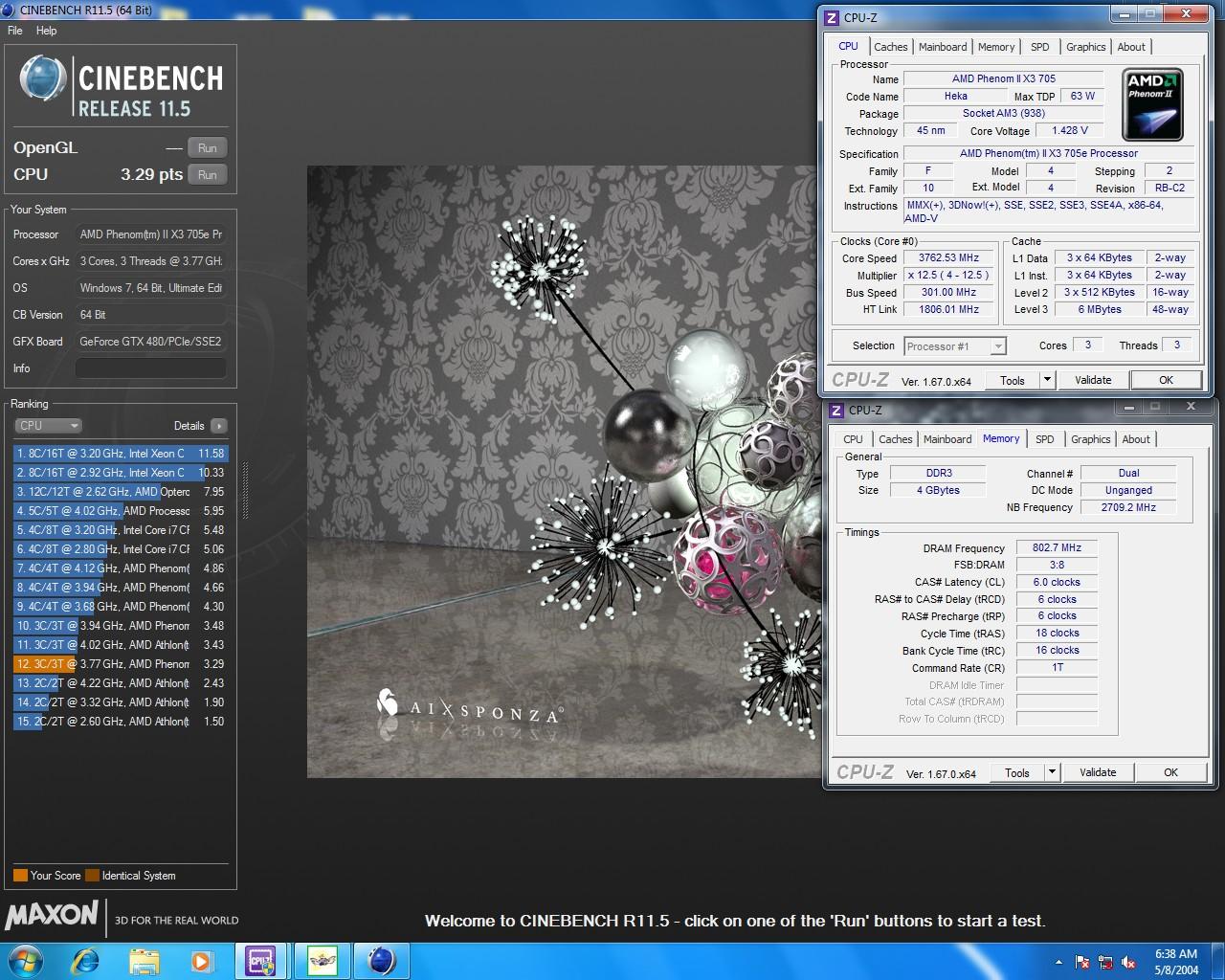Switch to Mainboard tab in top CPU-Z window
1225x980 pixels.
(x=943, y=47)
